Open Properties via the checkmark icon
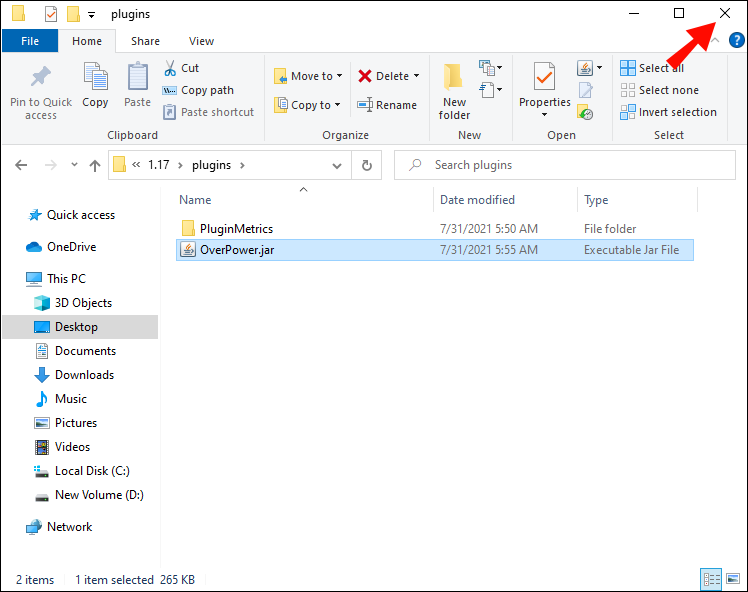Viewport: 748px width, 592px height. tap(544, 76)
